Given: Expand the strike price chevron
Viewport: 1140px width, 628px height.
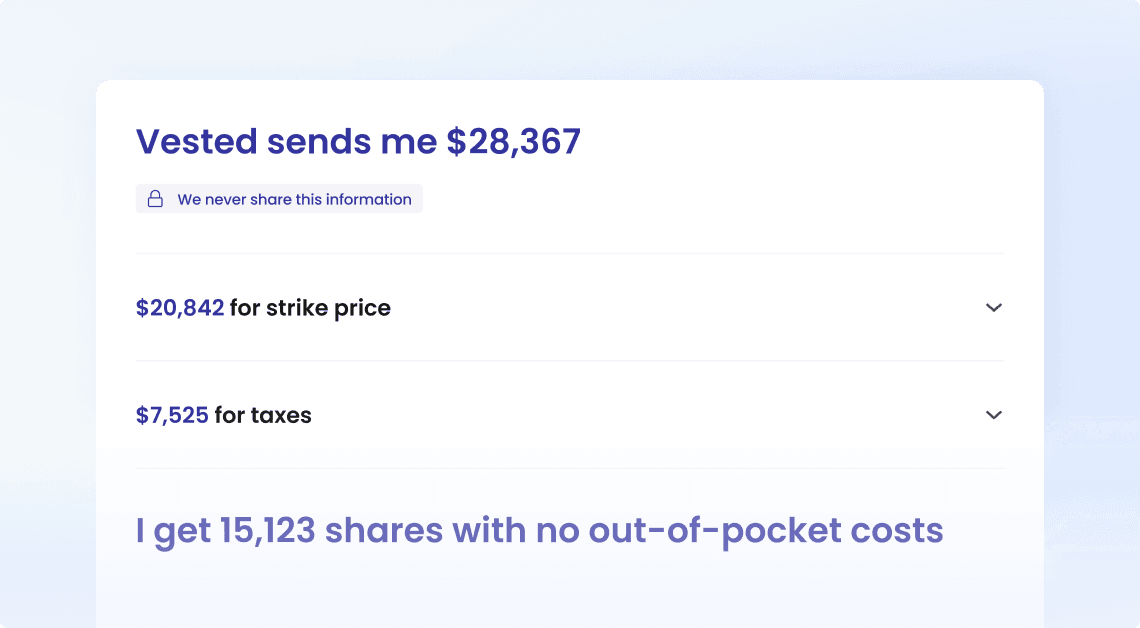Looking at the screenshot, I should tap(993, 308).
